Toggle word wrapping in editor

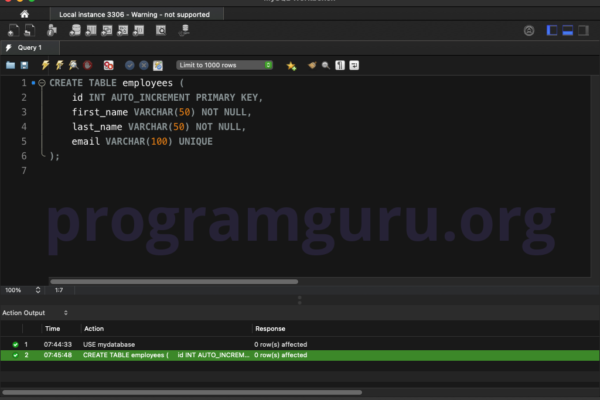(354, 65)
